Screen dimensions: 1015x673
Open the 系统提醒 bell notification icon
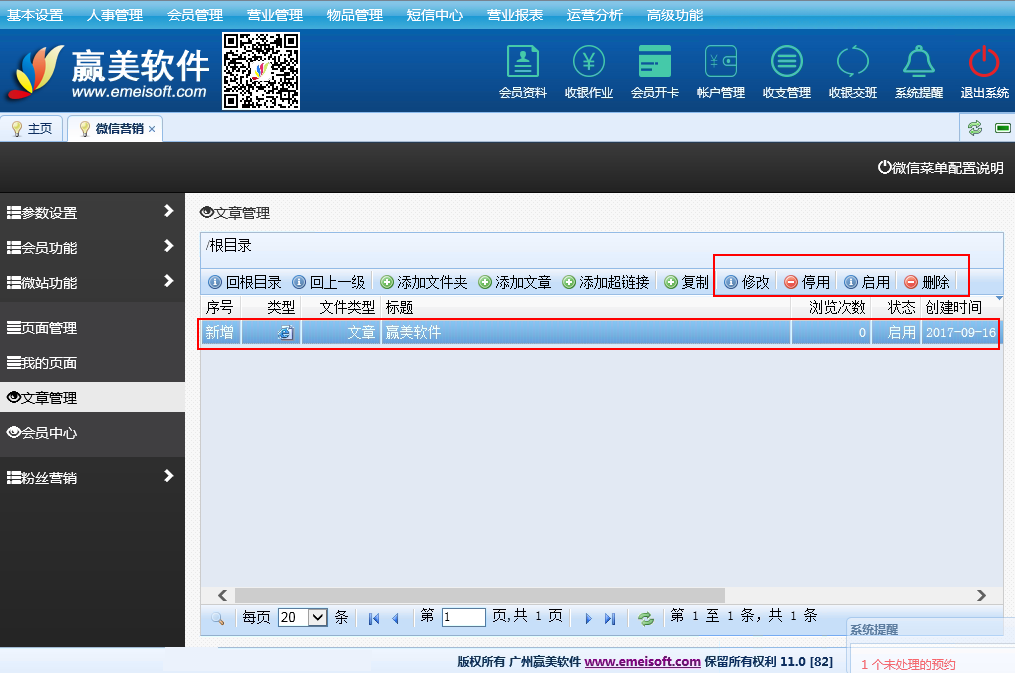point(918,64)
